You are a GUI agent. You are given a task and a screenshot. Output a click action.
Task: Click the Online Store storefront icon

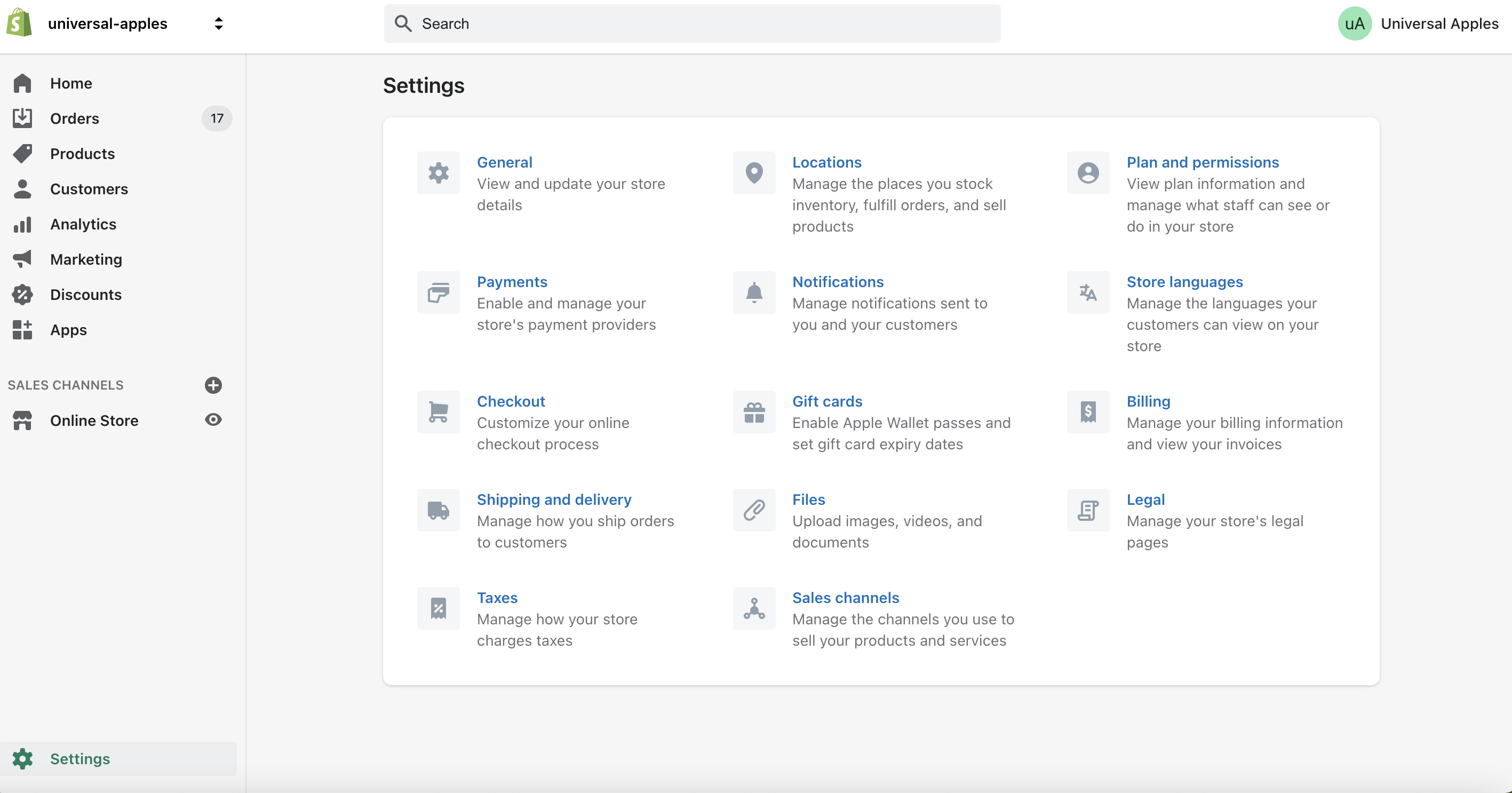click(x=22, y=421)
